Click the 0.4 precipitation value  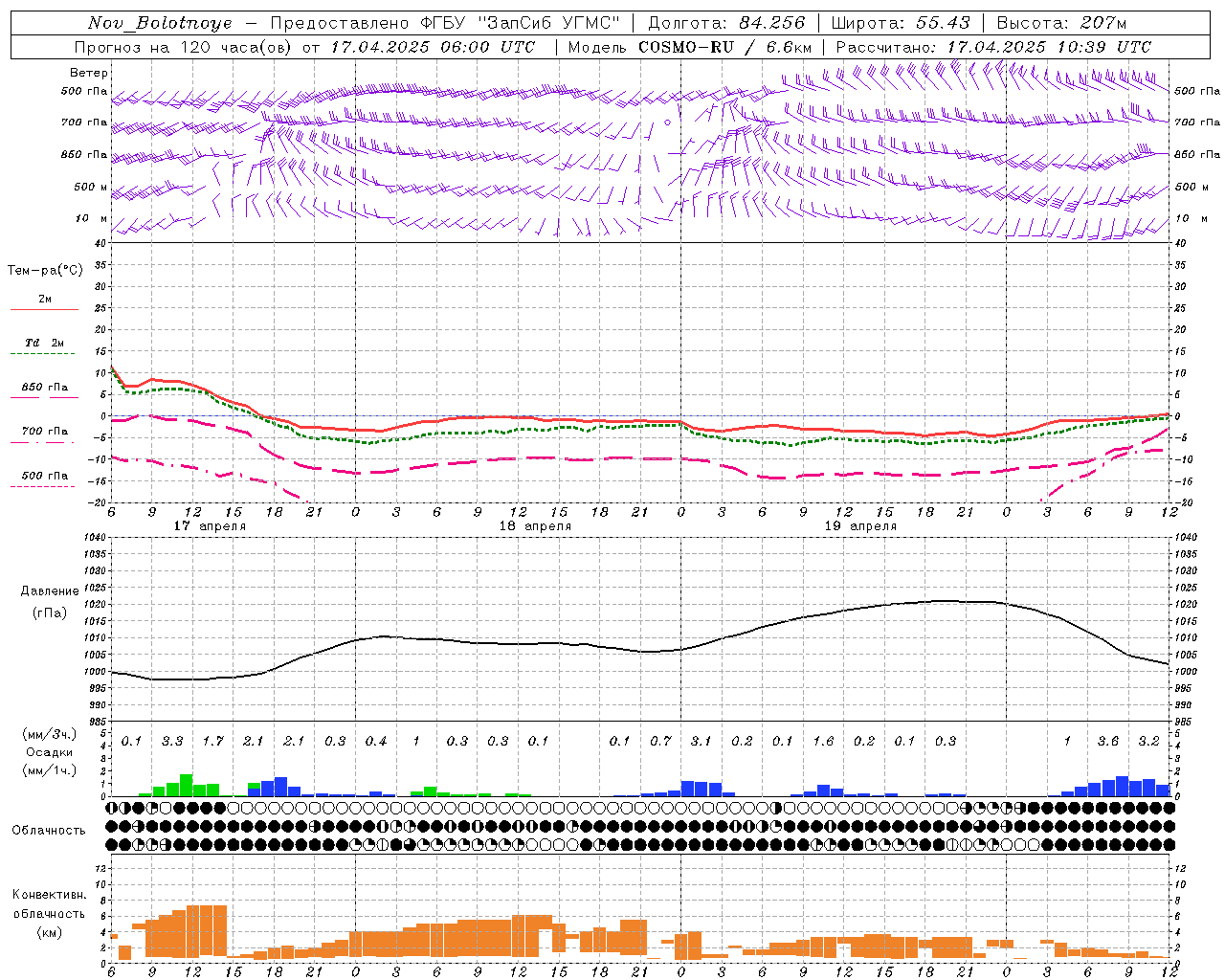point(375,742)
